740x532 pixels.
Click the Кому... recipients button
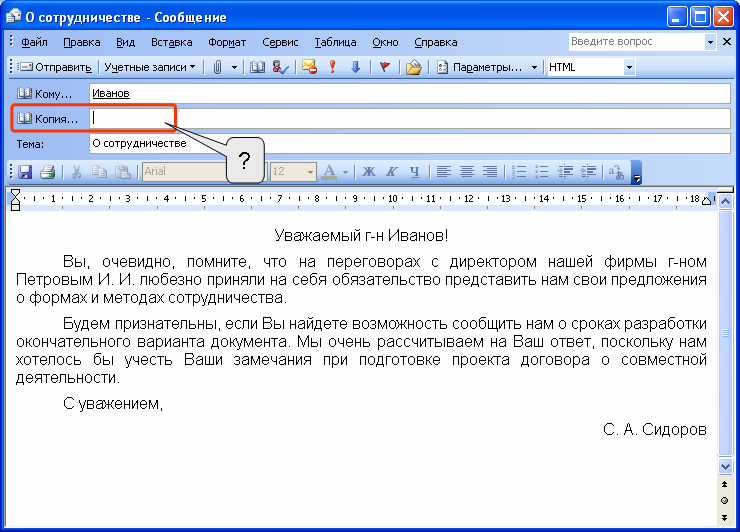[44, 93]
